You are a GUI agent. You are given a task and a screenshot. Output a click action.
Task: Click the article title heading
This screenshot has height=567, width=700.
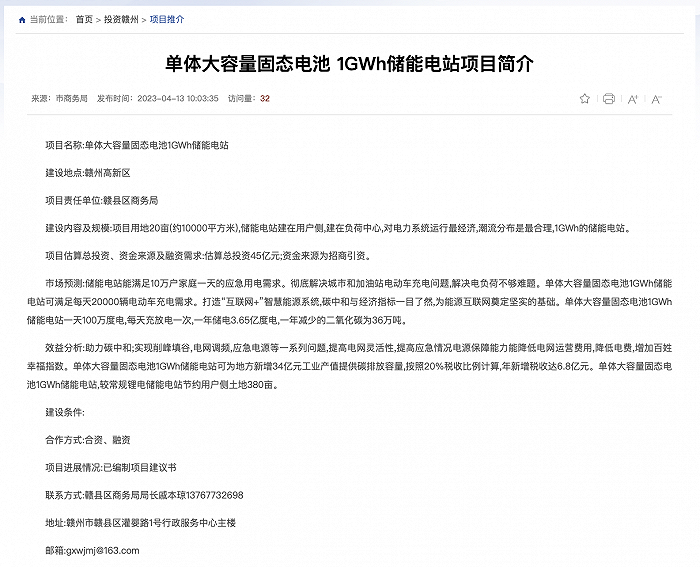(x=349, y=64)
